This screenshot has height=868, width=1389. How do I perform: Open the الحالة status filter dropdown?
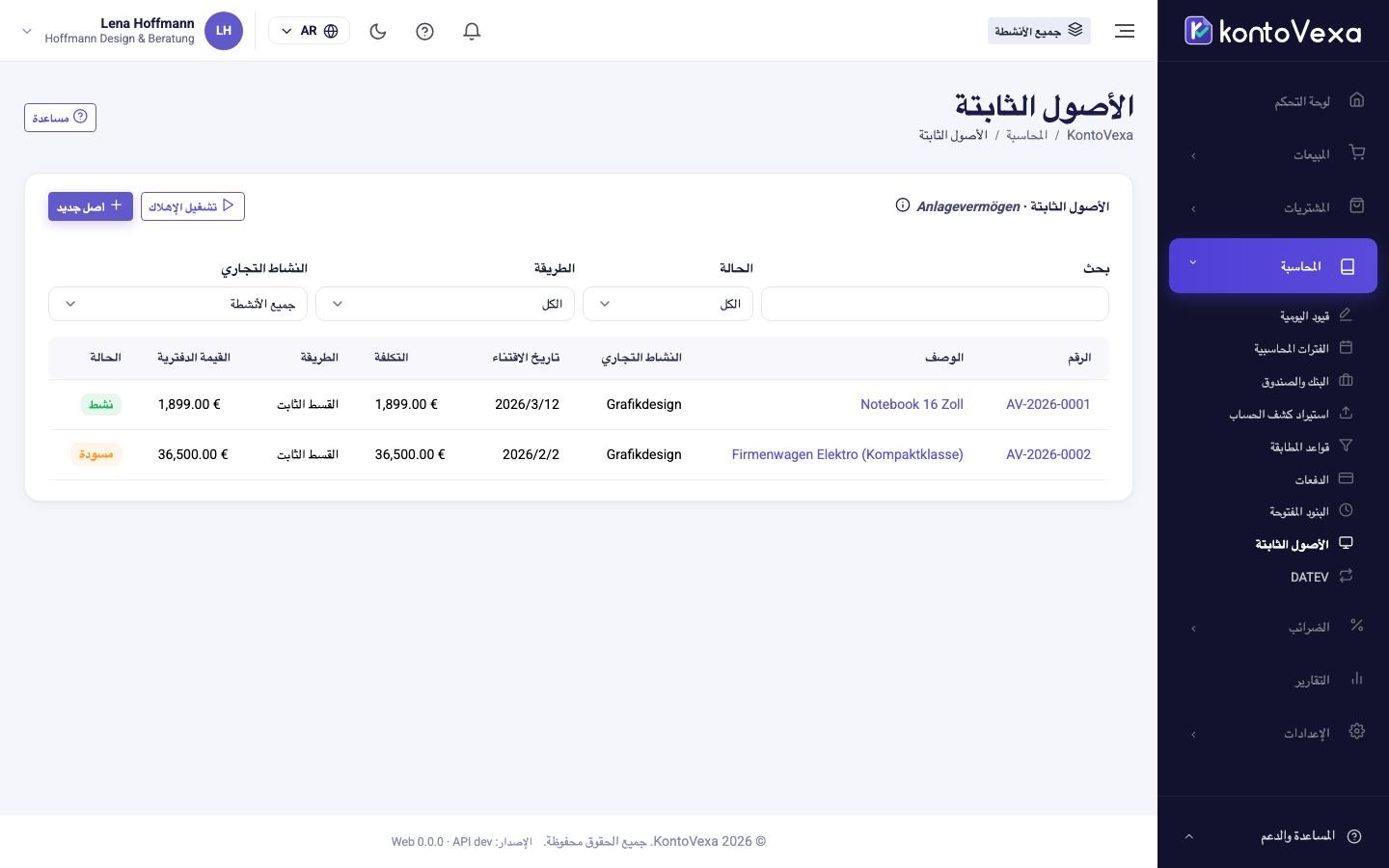tap(667, 304)
